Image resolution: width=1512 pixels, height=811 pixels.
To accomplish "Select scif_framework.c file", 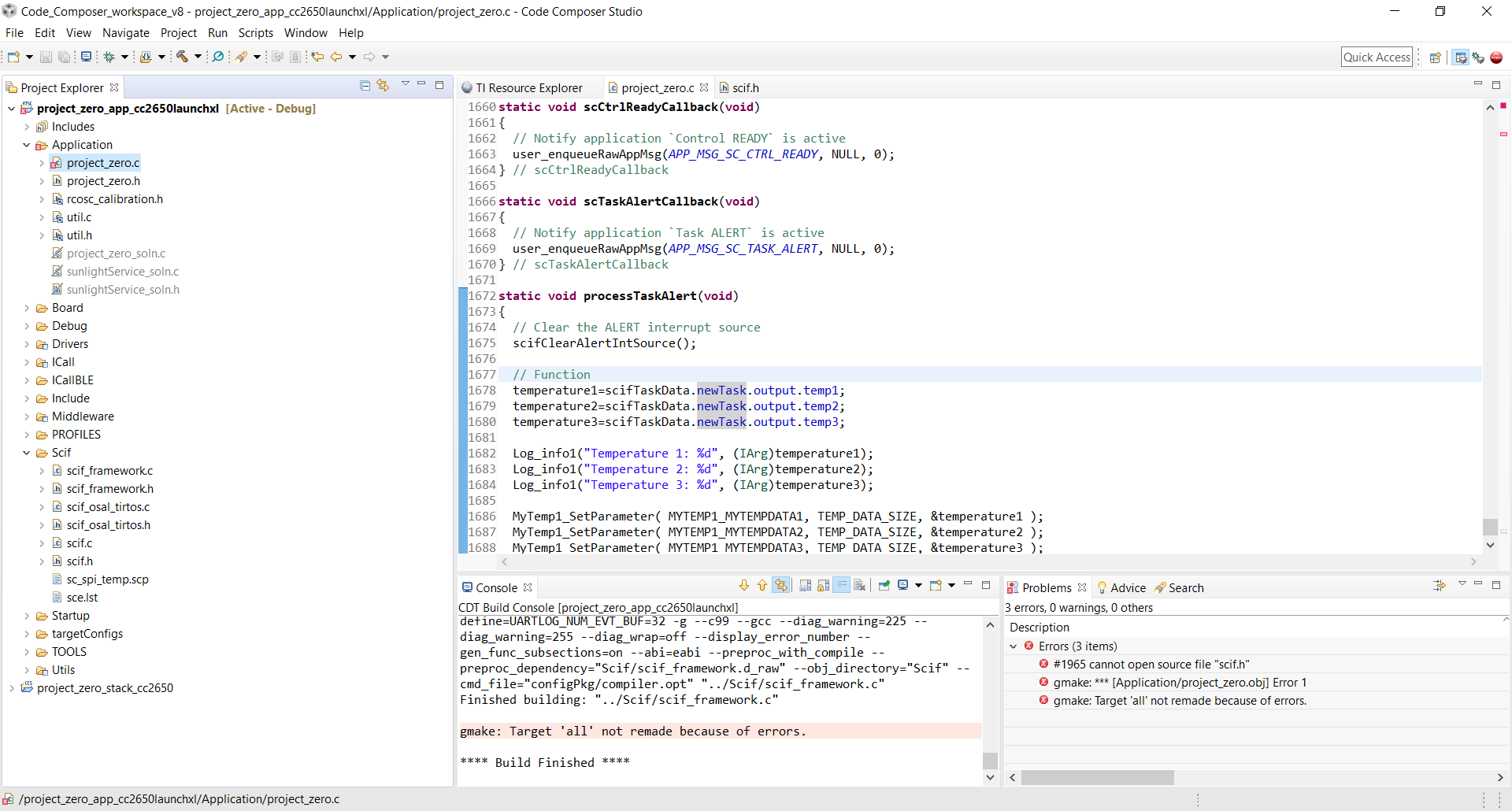I will (x=110, y=471).
